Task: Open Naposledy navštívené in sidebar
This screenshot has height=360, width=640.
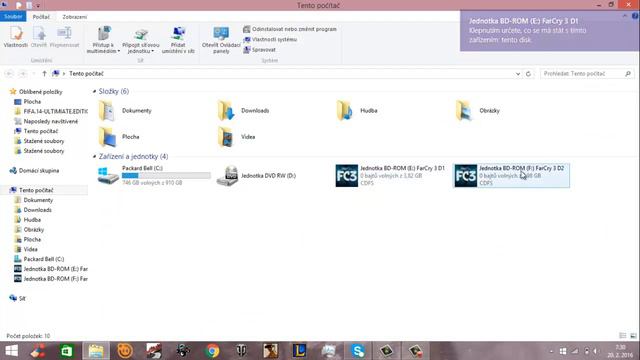Action: click(51, 121)
